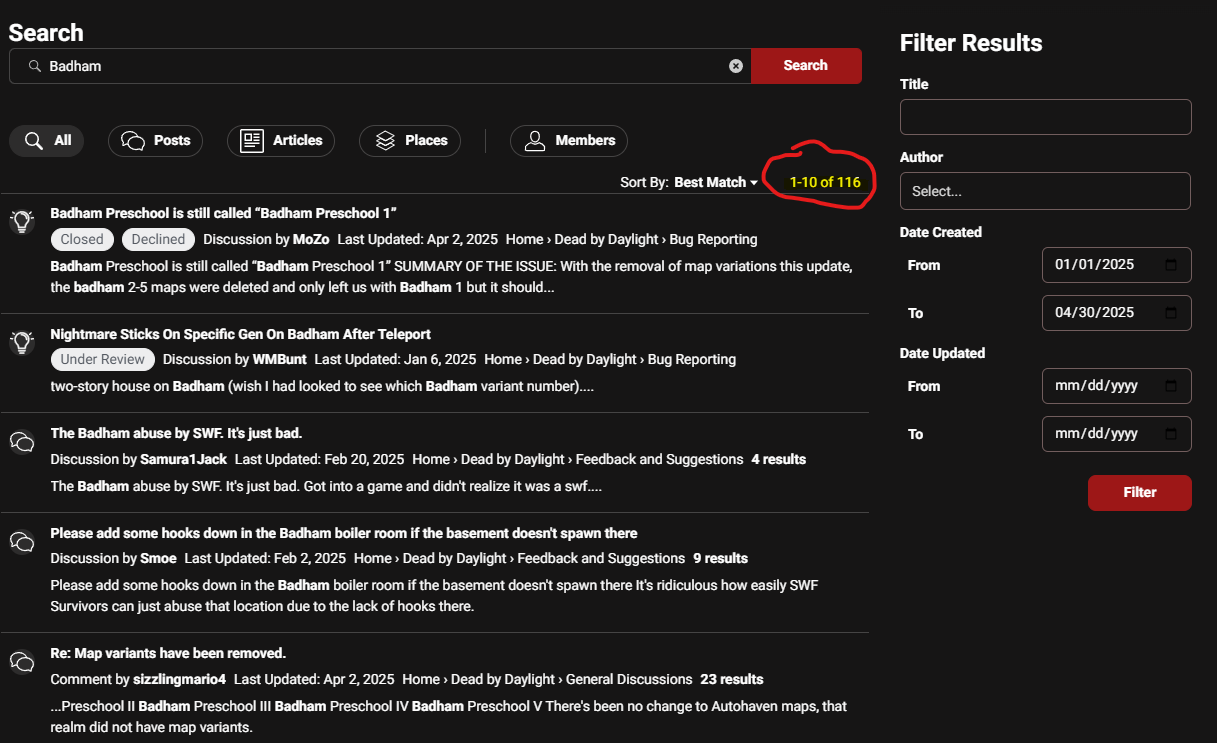This screenshot has width=1217, height=743.
Task: Click the Closed status tag
Action: coord(82,240)
